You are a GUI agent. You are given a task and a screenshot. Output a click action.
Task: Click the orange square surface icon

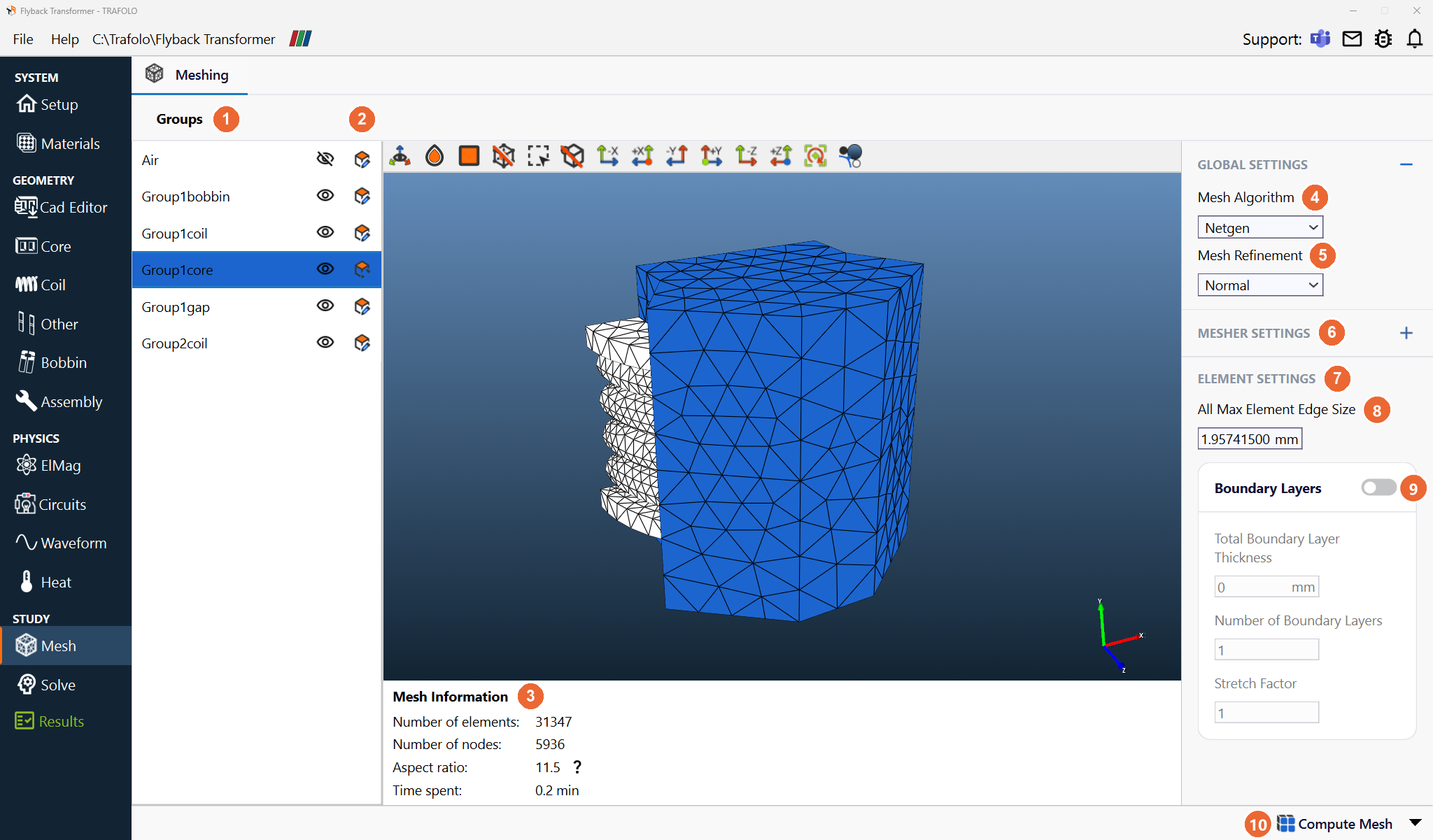(x=469, y=155)
